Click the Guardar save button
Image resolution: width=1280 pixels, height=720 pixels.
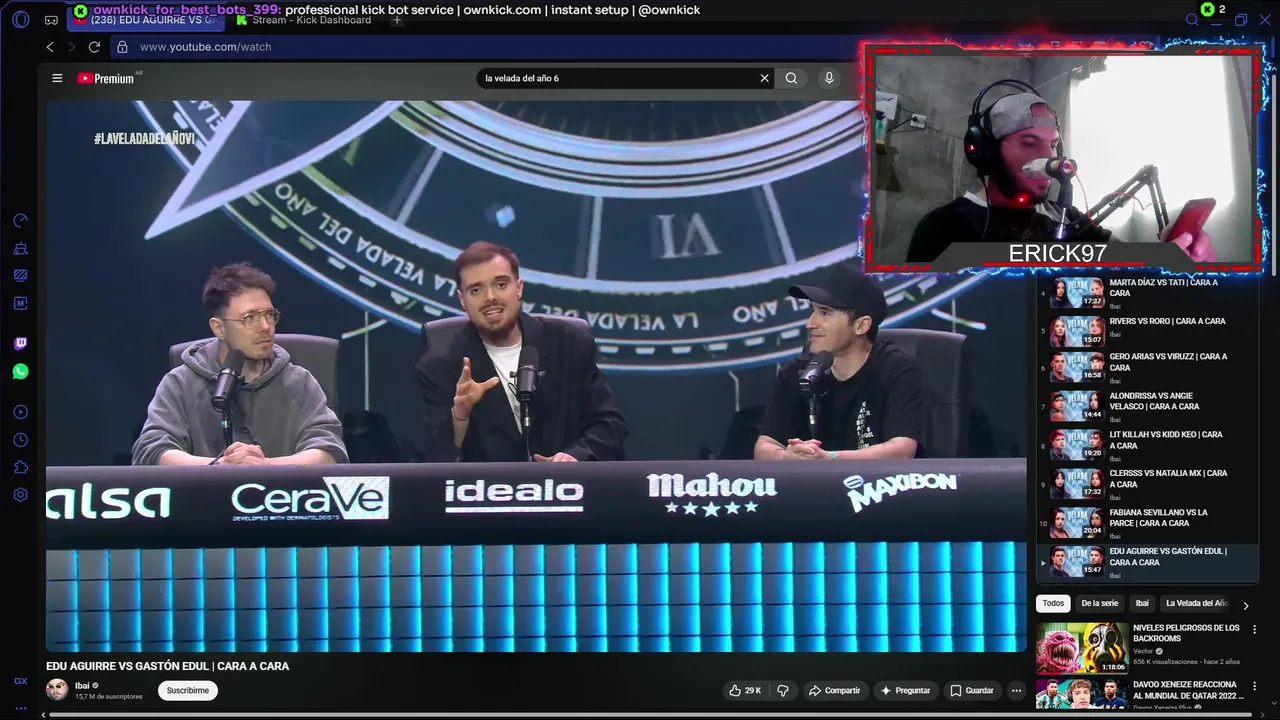[x=972, y=690]
